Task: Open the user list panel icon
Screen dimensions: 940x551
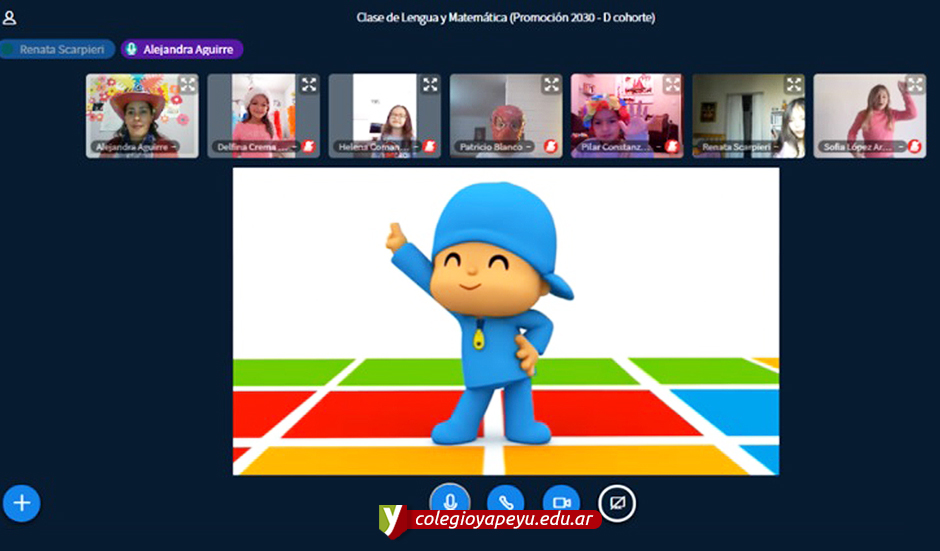Action: click(10, 18)
